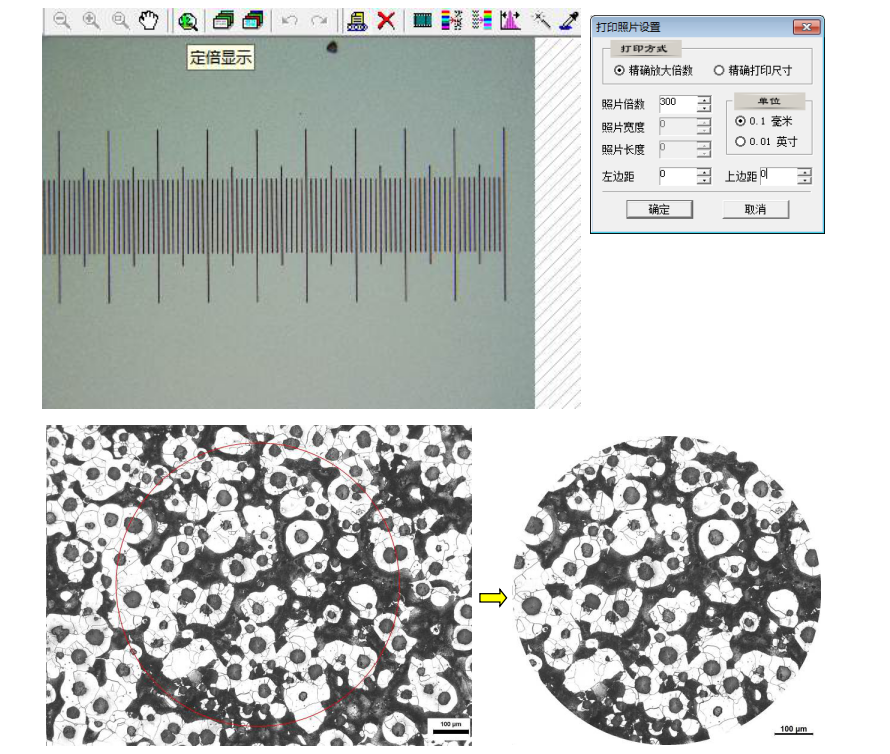Increase 照片倍数 value with up arrow
Viewport: 890px width, 754px height.
point(704,100)
